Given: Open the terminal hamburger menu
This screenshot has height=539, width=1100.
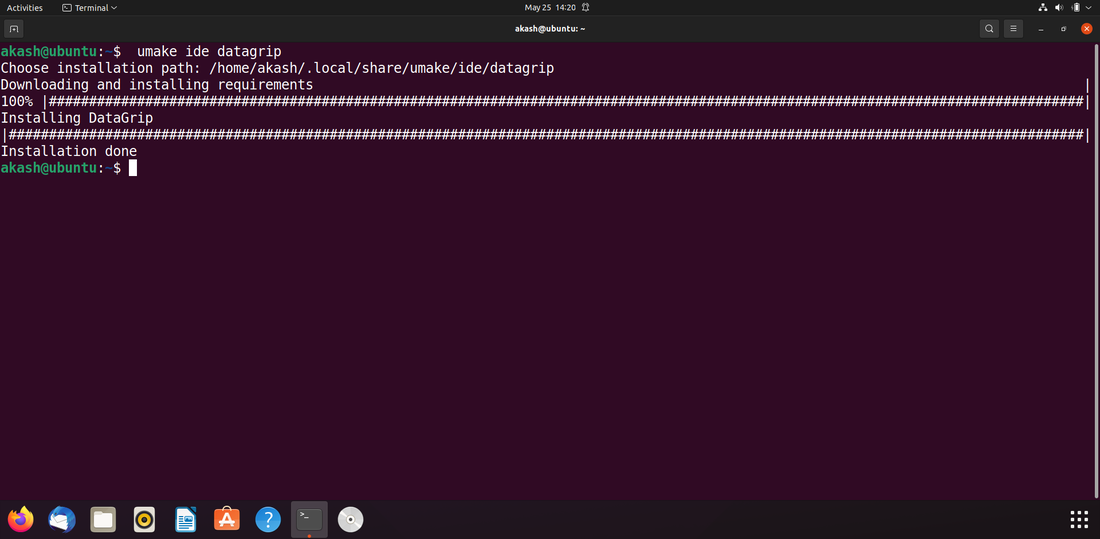Looking at the screenshot, I should [1013, 29].
